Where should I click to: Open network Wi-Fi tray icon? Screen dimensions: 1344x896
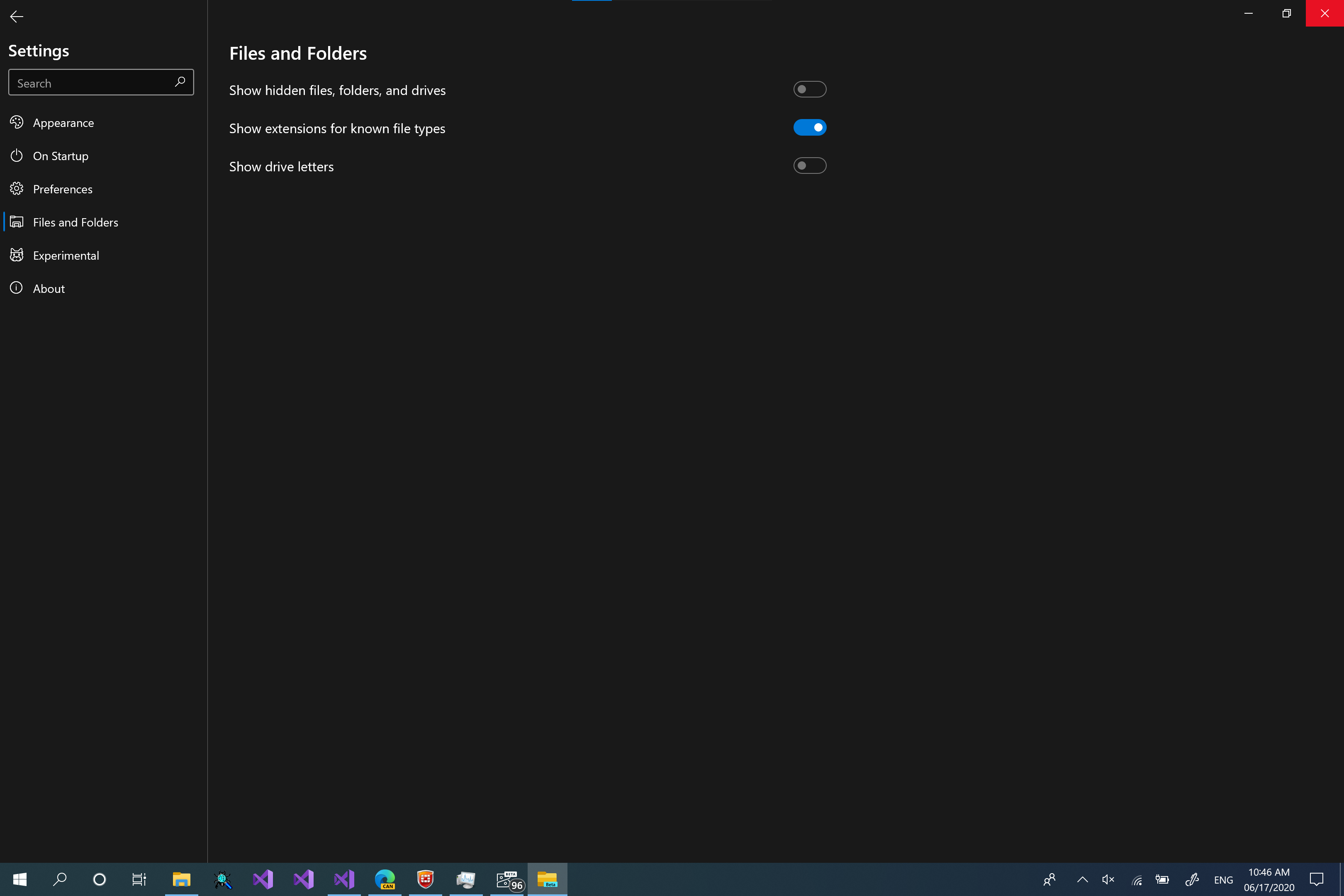(1137, 880)
